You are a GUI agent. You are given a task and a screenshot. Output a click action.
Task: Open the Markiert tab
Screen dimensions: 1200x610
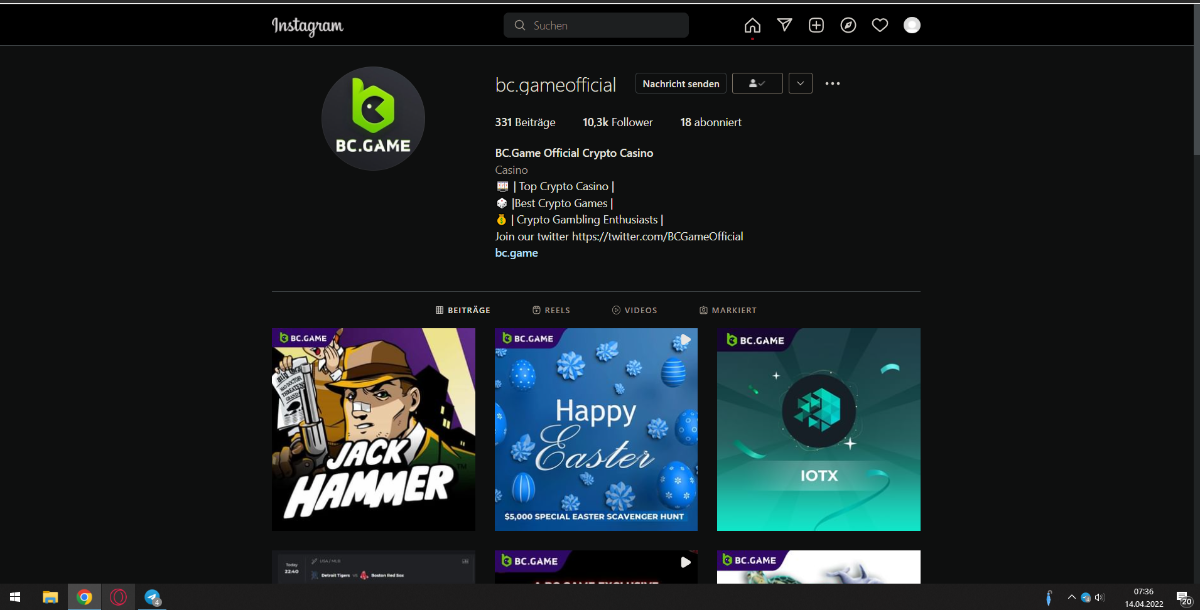(x=728, y=310)
